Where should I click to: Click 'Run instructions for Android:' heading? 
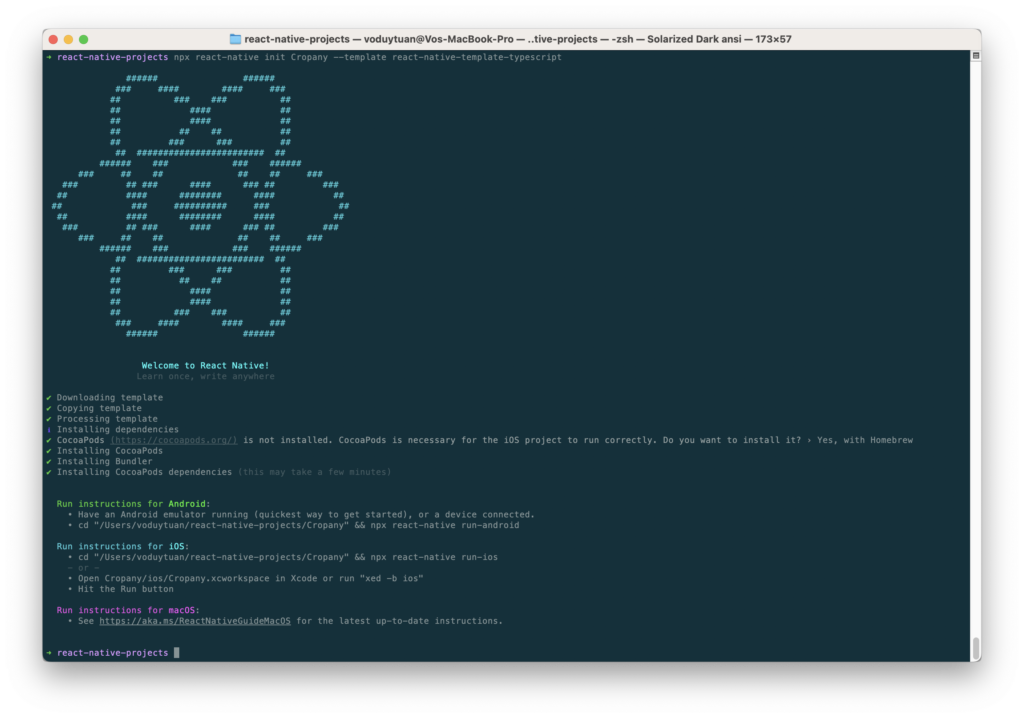(x=133, y=504)
